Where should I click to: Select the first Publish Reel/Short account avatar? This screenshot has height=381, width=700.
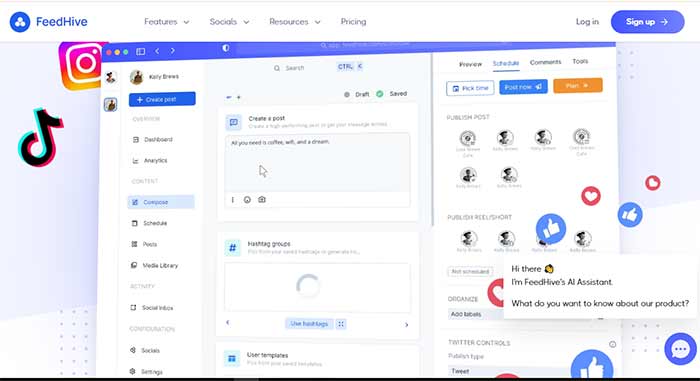coord(468,239)
